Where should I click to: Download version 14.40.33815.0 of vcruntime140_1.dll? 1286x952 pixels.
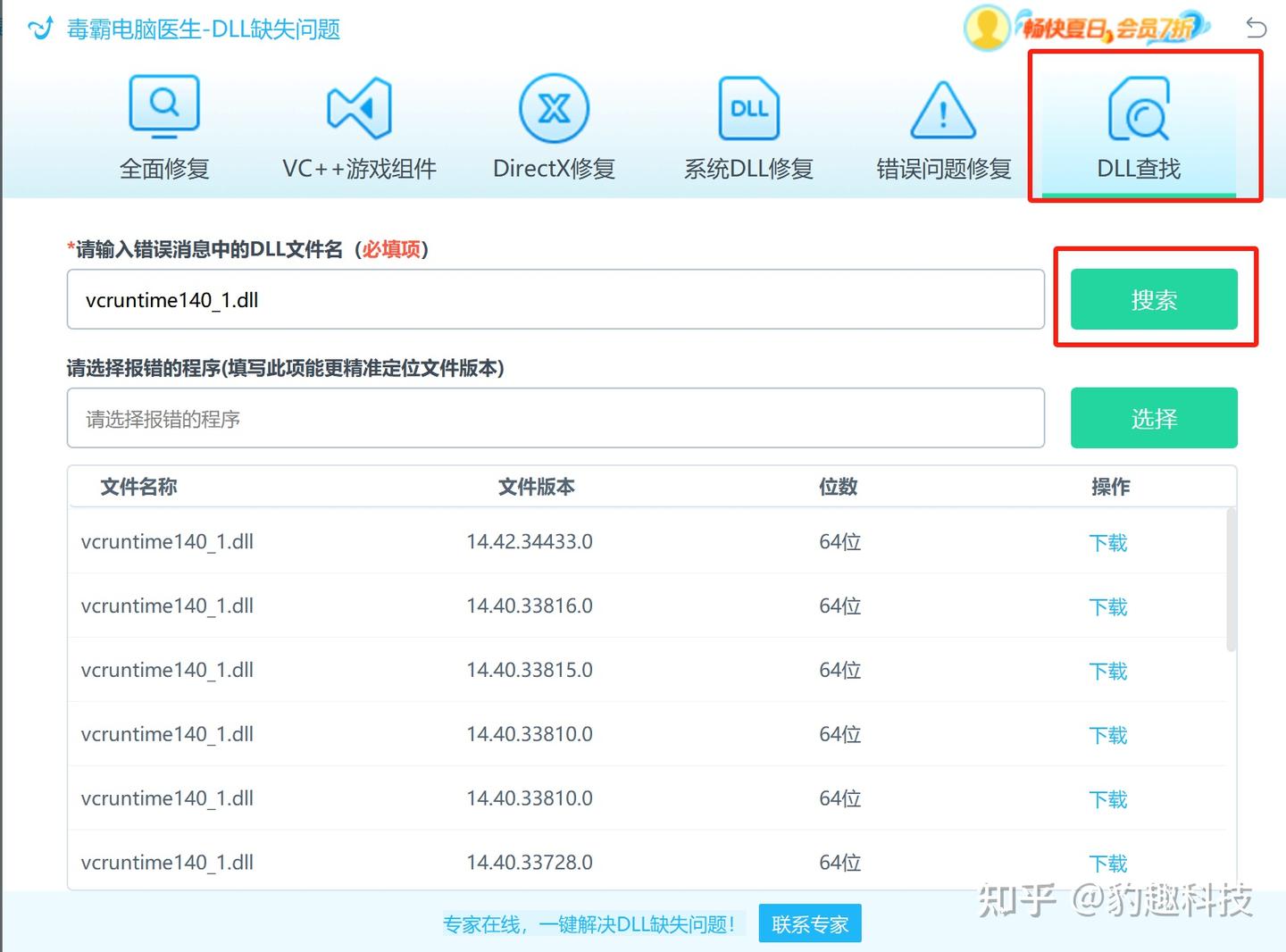click(x=1108, y=671)
